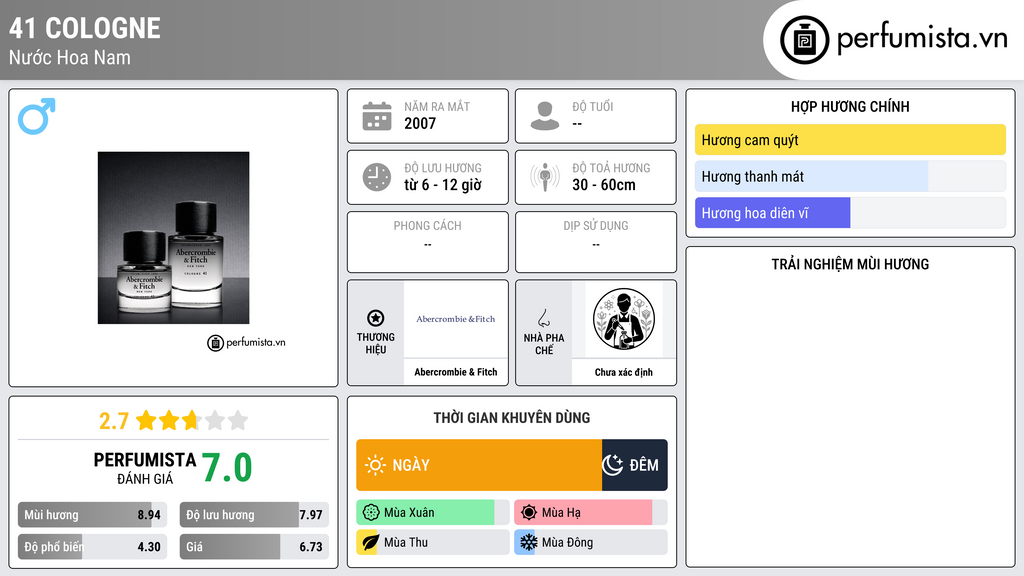The image size is (1024, 576).
Task: Click the Mùi hương 8.94 rating bar
Action: pos(92,515)
